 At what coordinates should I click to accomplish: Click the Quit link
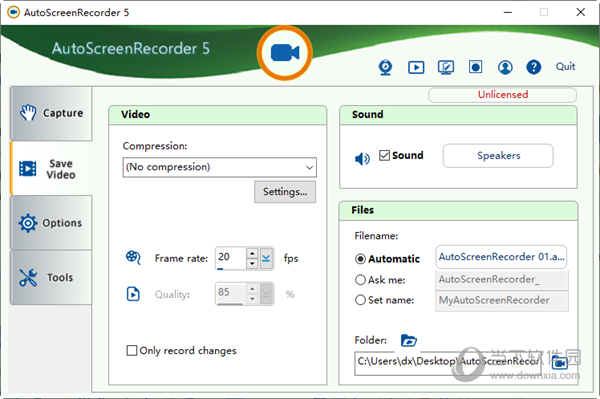tap(565, 67)
